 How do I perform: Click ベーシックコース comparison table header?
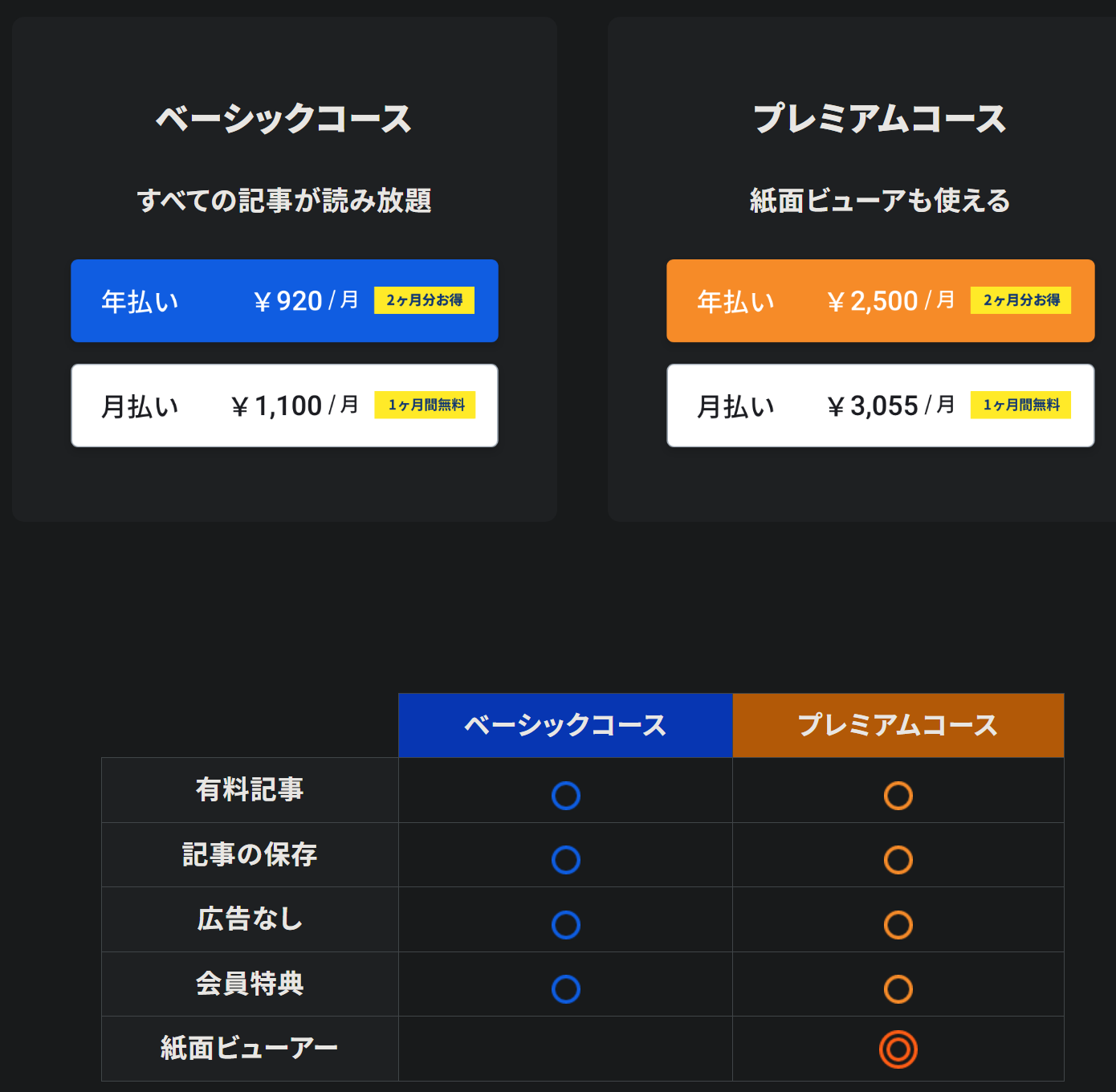click(x=565, y=725)
